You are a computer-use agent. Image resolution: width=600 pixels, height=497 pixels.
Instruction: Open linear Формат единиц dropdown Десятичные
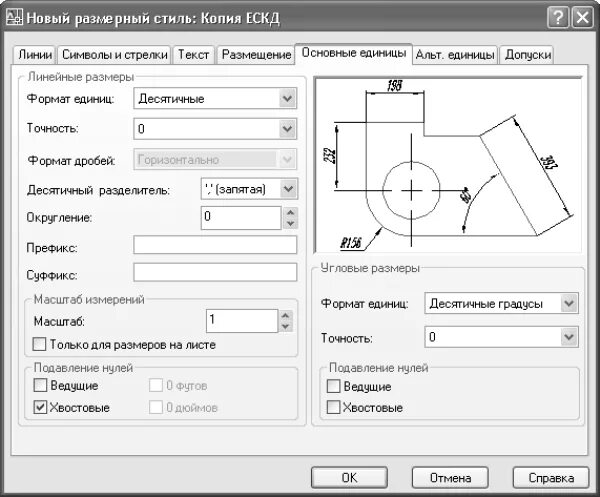click(x=215, y=99)
